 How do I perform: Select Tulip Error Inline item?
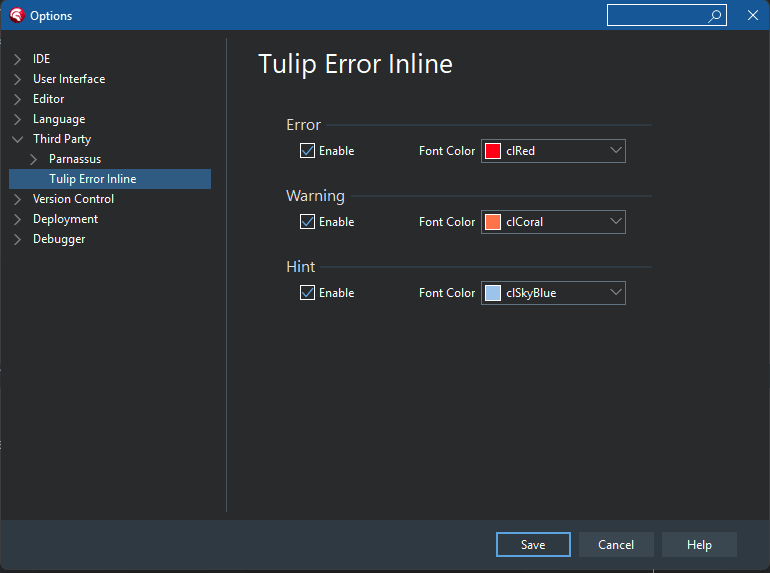[x=110, y=179]
